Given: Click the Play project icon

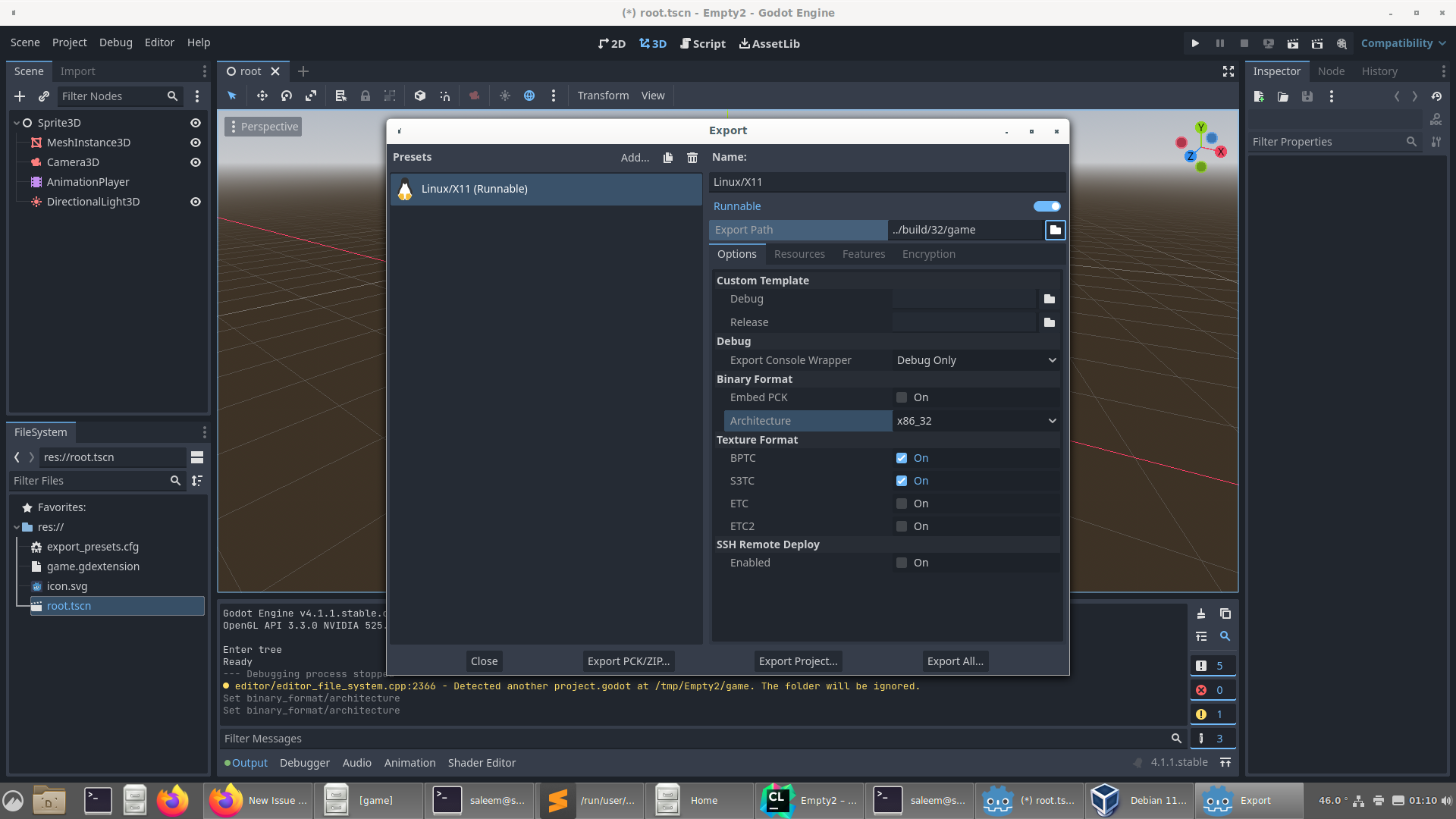Looking at the screenshot, I should (1195, 43).
